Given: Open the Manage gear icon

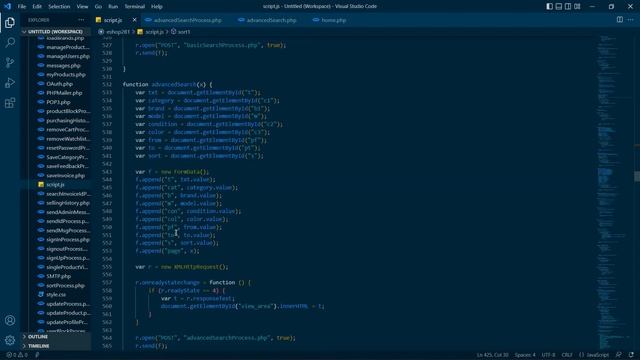Looking at the screenshot, I should click(x=10, y=340).
